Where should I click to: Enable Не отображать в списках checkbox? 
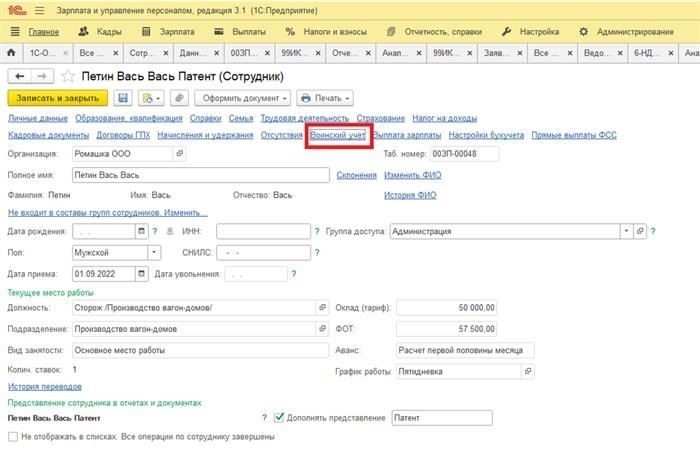coord(13,436)
